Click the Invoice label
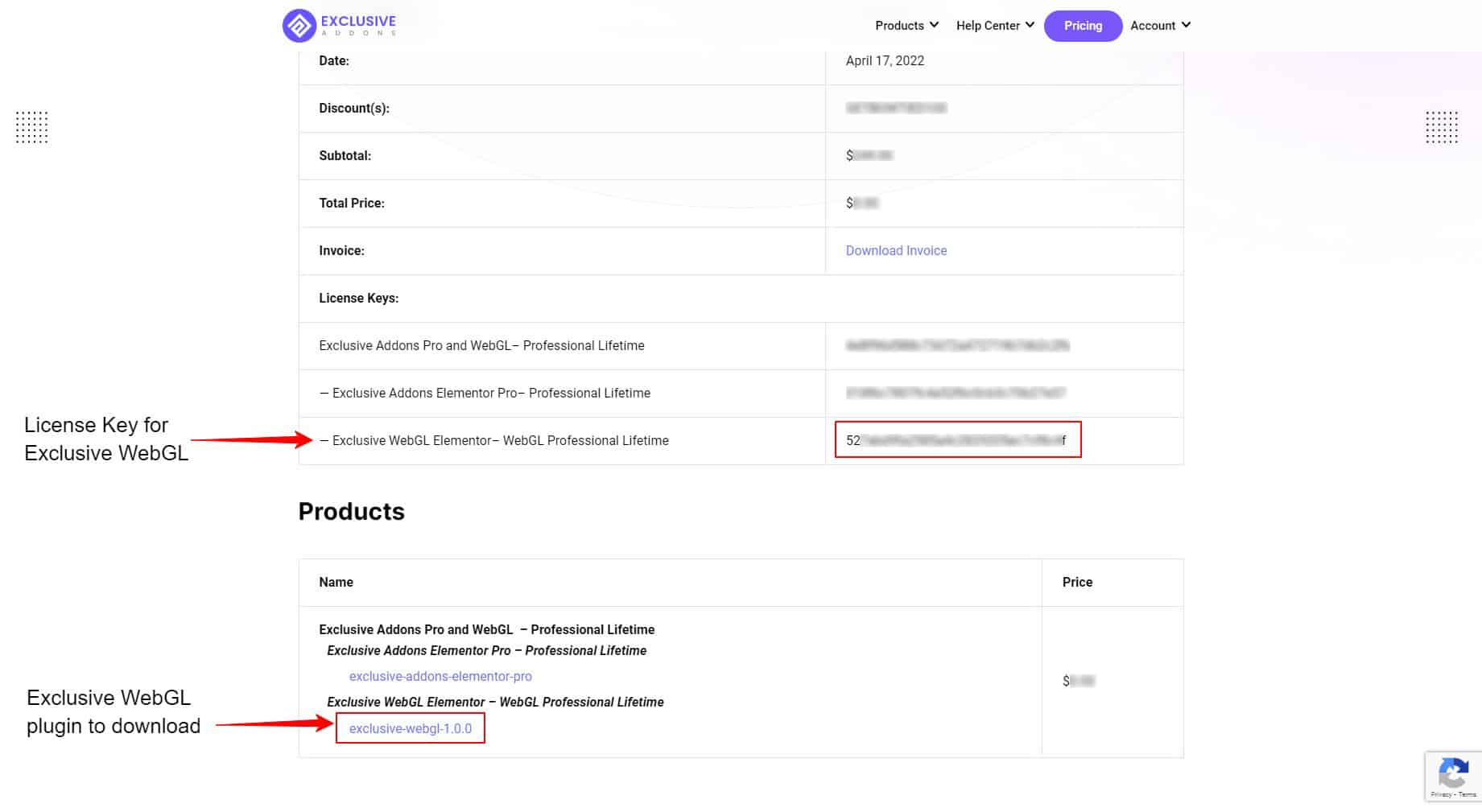The image size is (1482, 812). pyautogui.click(x=341, y=250)
